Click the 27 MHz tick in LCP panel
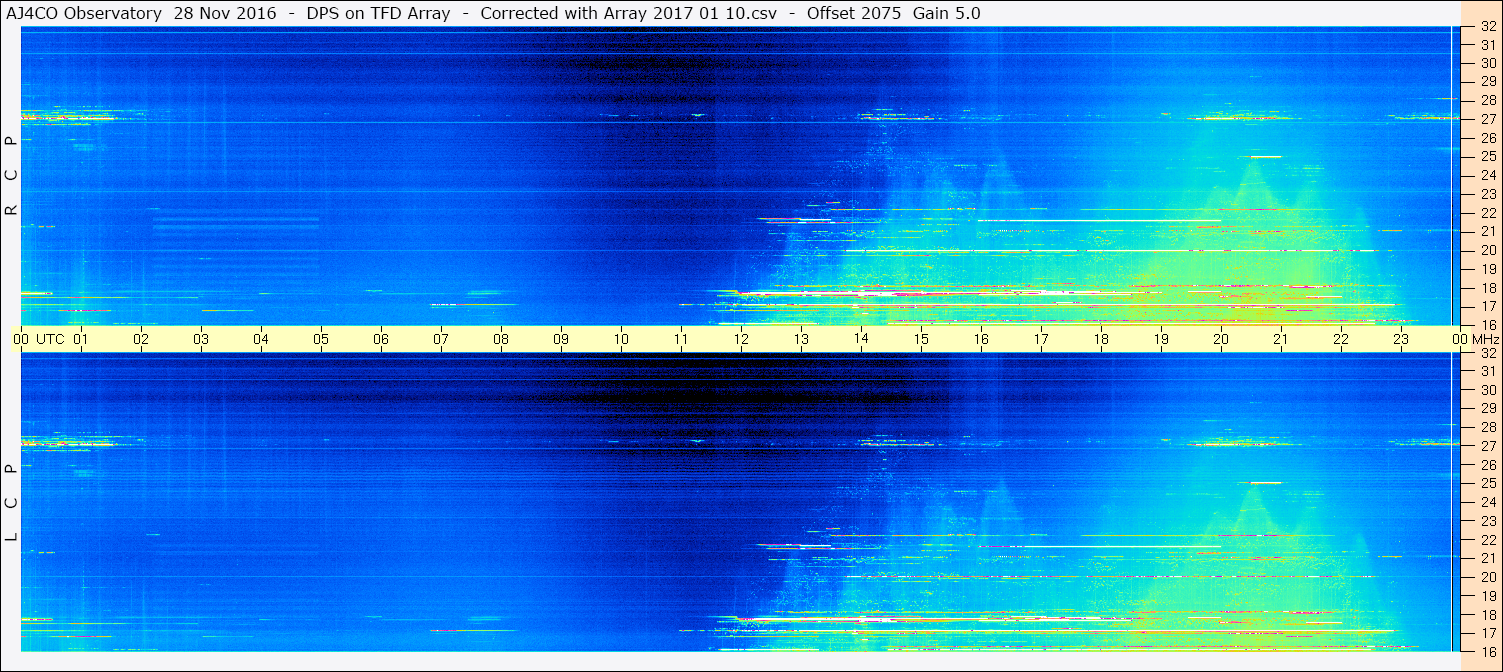 coord(1488,446)
